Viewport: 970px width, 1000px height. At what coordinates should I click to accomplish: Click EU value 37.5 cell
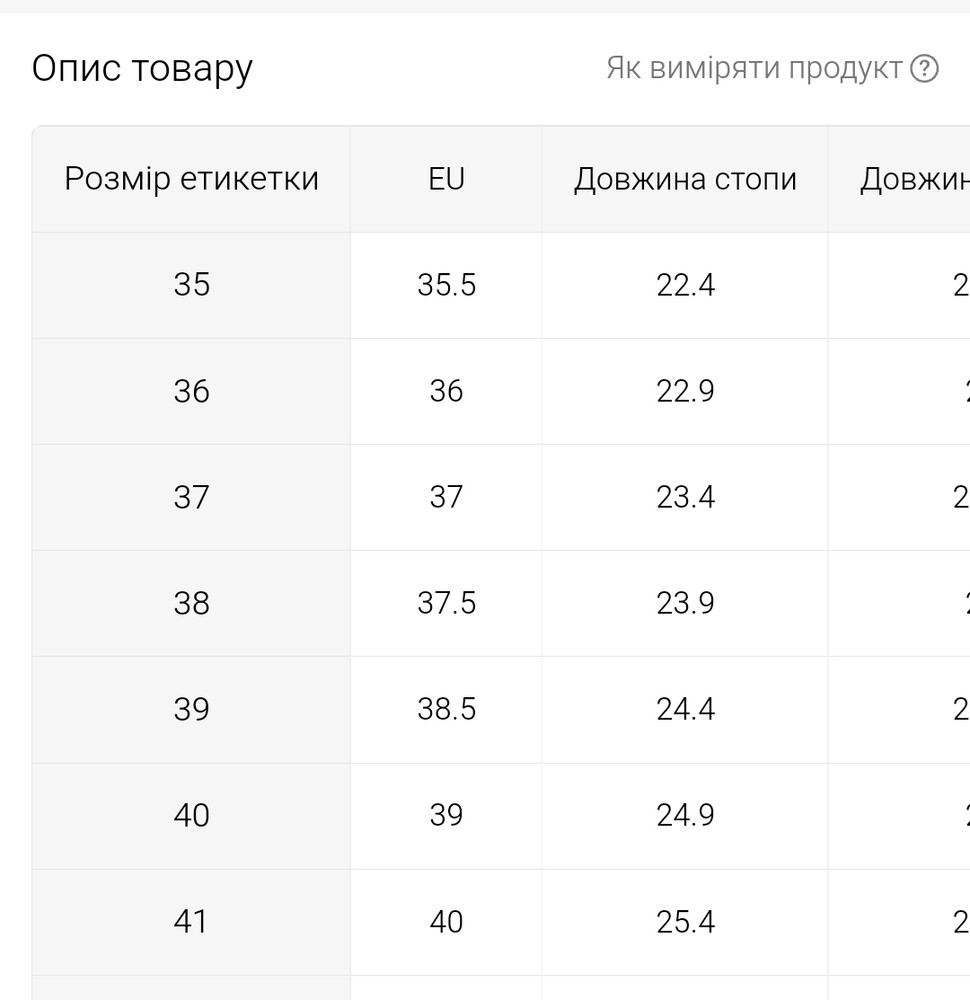446,603
